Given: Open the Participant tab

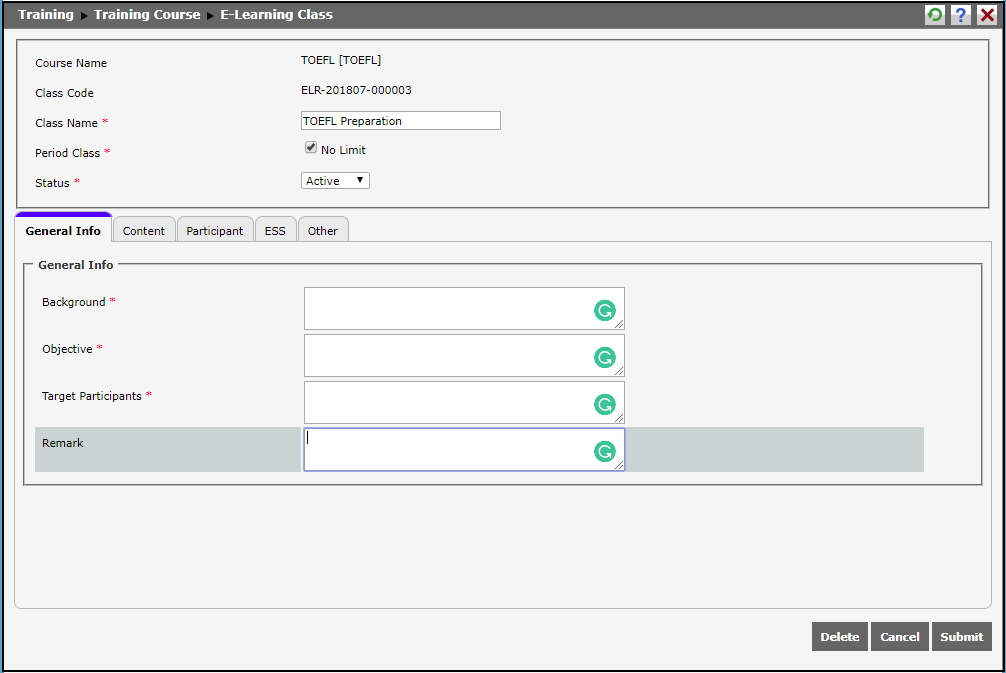Looking at the screenshot, I should tap(214, 230).
